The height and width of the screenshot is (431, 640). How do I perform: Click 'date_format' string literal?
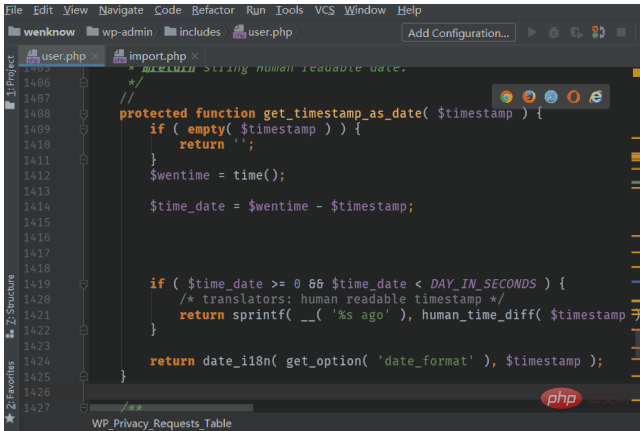point(425,361)
